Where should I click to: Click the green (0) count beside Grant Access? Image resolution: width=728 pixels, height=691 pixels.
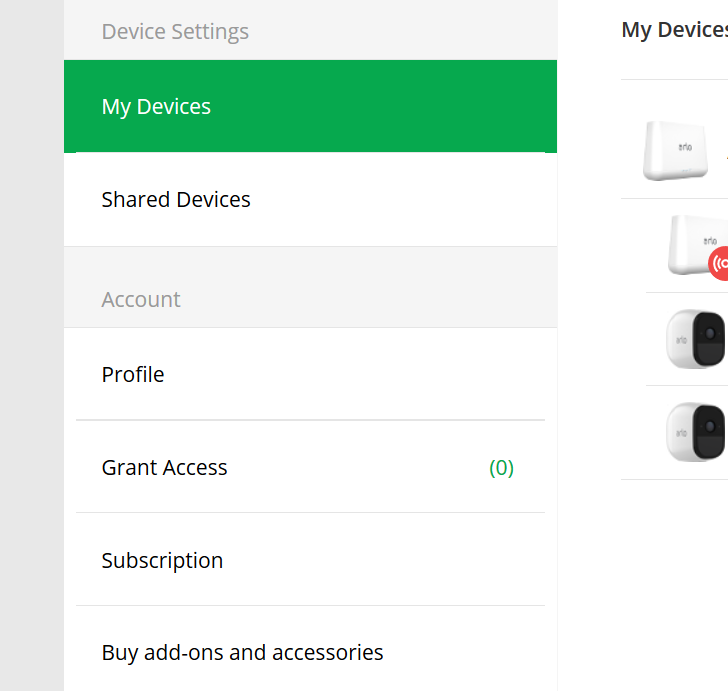pos(501,468)
